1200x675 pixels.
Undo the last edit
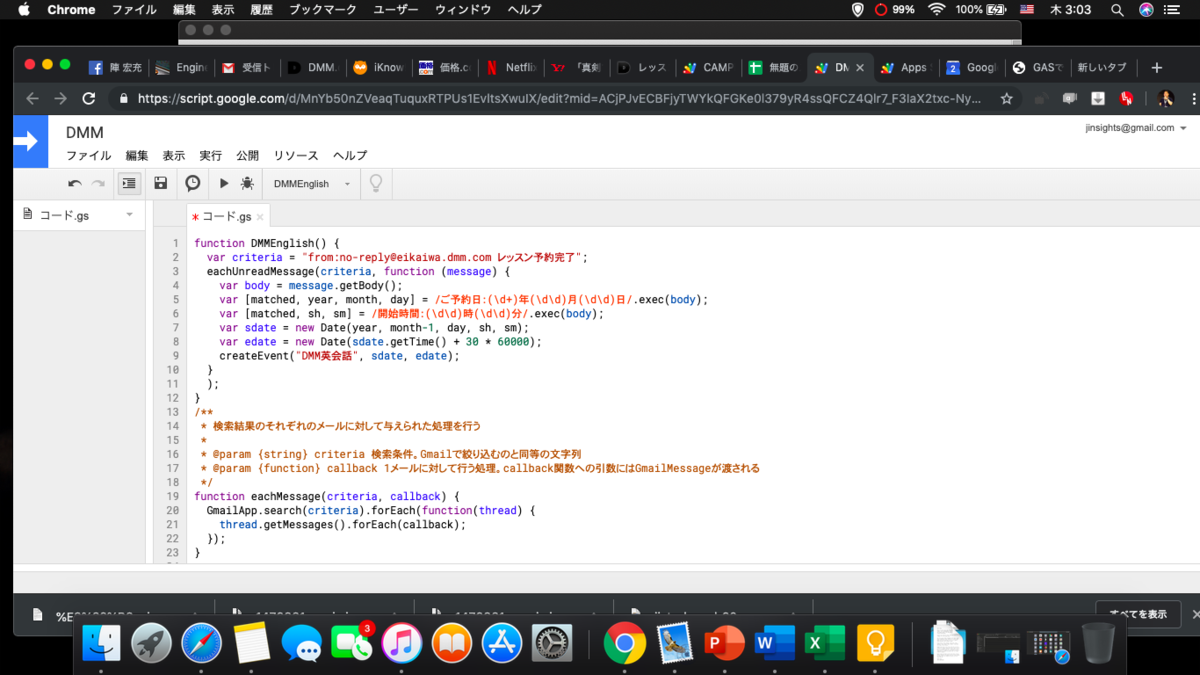click(75, 184)
